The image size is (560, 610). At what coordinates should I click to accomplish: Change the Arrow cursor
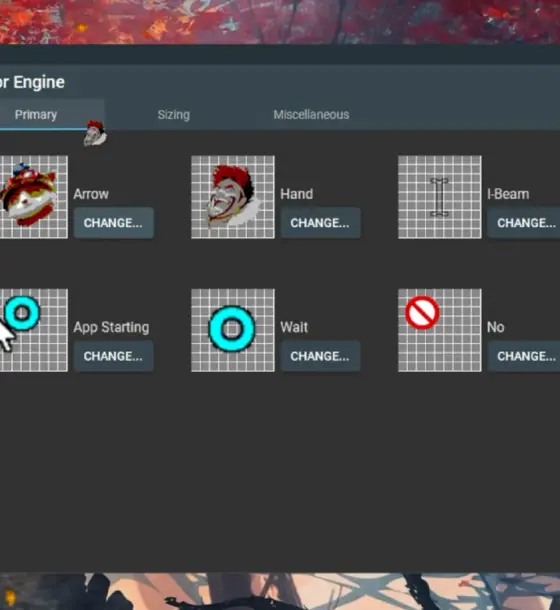114,223
